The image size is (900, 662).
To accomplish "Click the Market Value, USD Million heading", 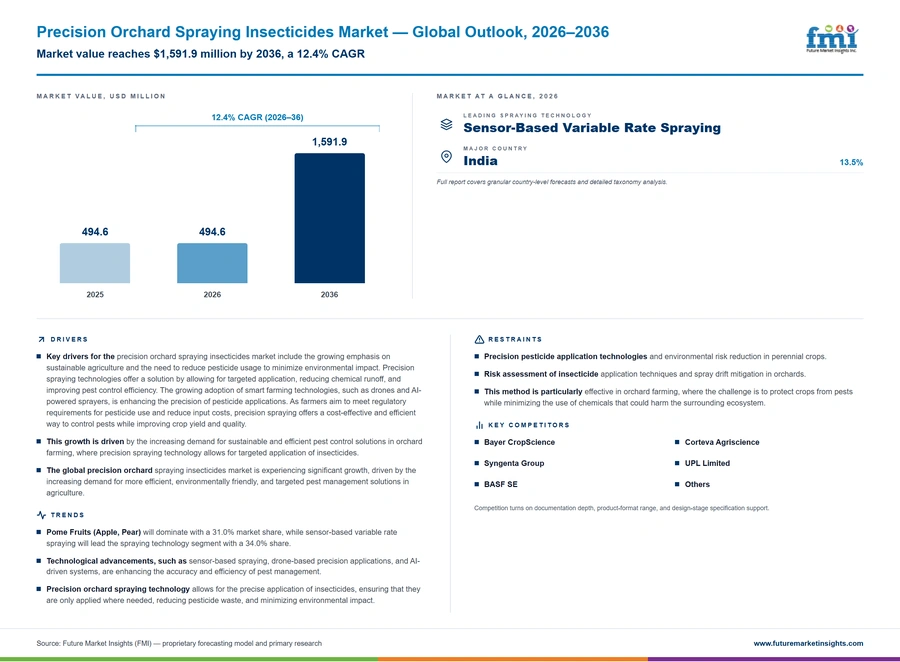I will 101,96.
